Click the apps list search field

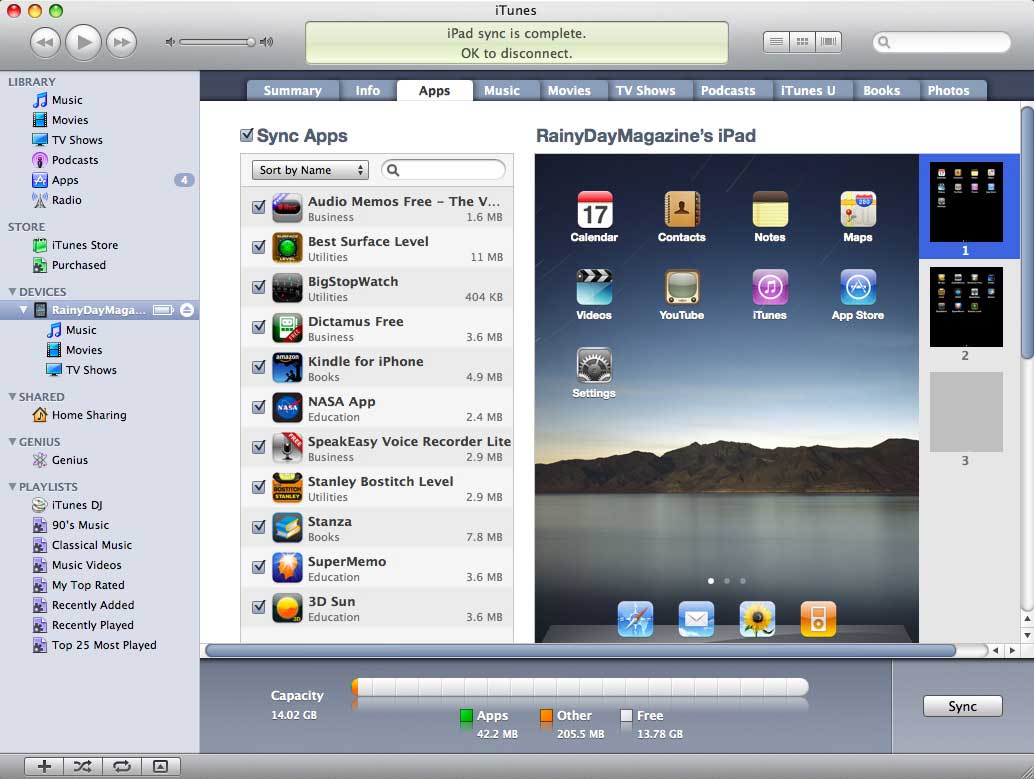pos(443,170)
